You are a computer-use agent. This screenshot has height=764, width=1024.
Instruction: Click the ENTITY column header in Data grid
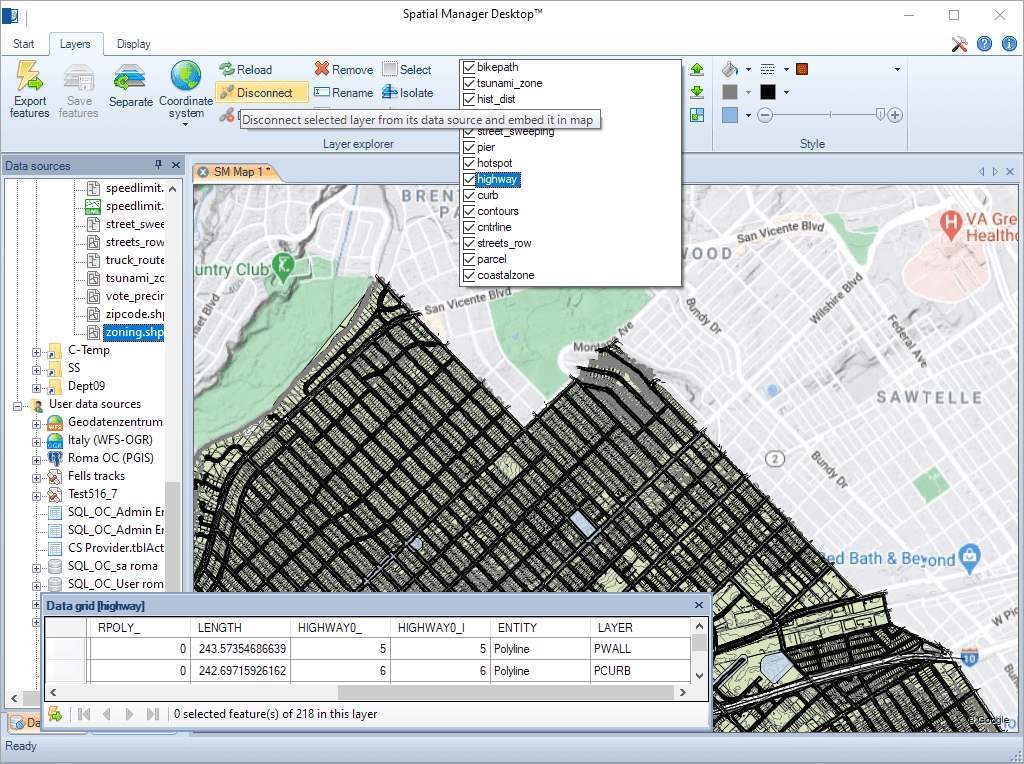coord(540,628)
